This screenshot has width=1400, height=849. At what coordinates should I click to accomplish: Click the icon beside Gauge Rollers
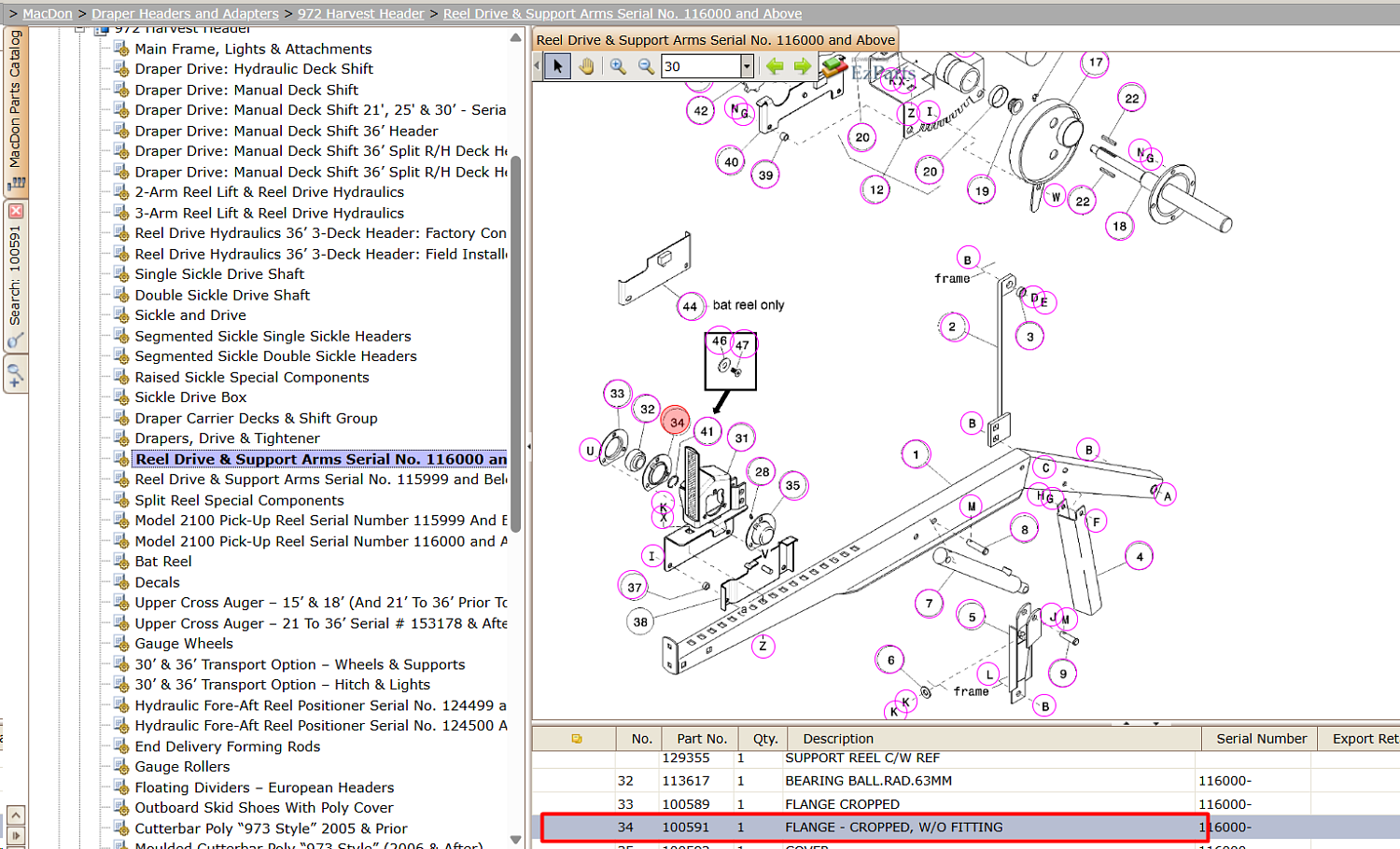pos(121,767)
